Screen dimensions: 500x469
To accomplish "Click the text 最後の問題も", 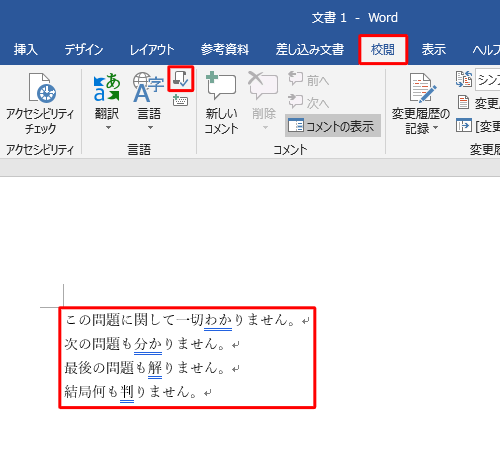I will click(106, 368).
